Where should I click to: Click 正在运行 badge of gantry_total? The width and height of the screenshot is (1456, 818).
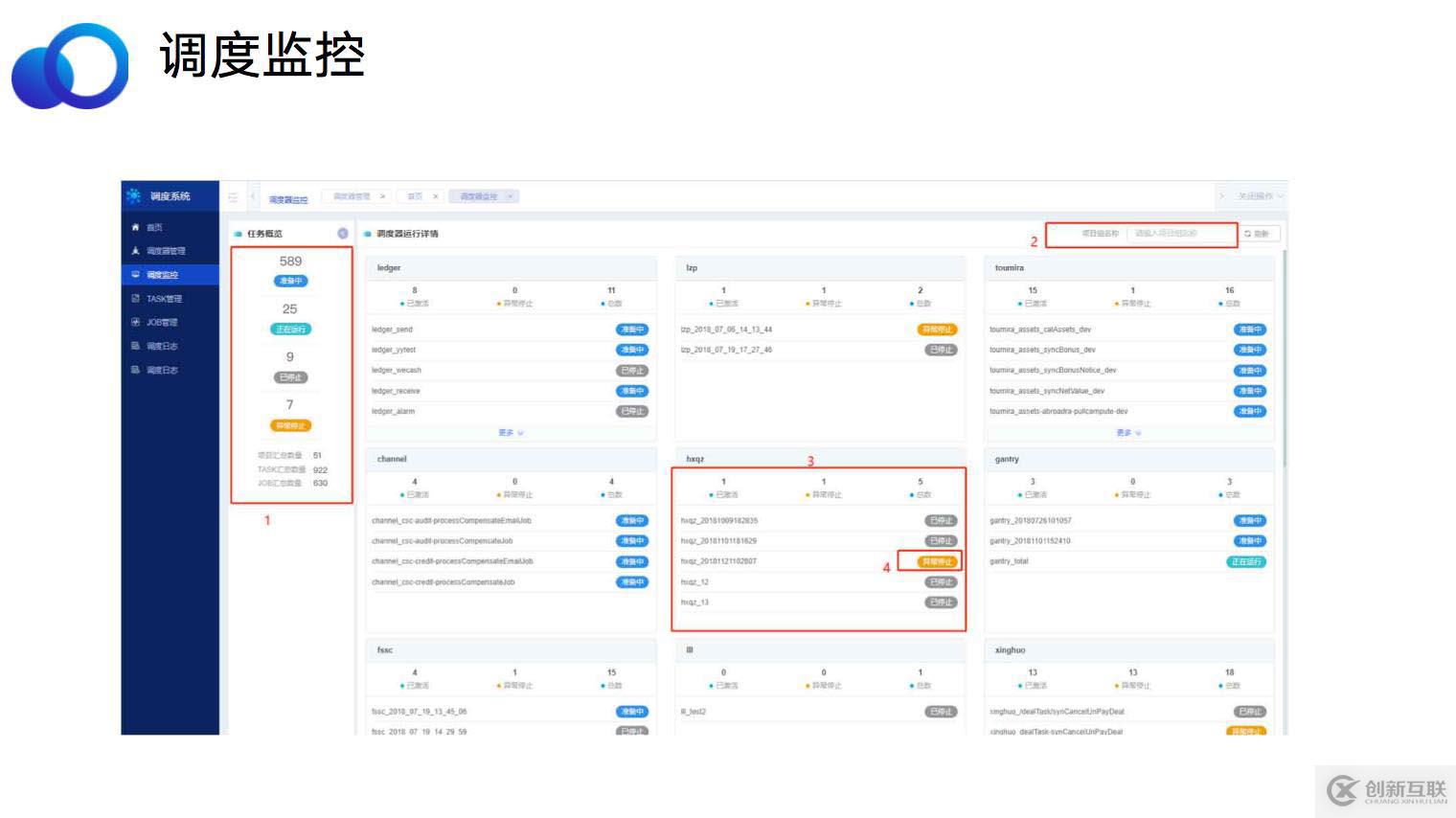[x=1246, y=562]
